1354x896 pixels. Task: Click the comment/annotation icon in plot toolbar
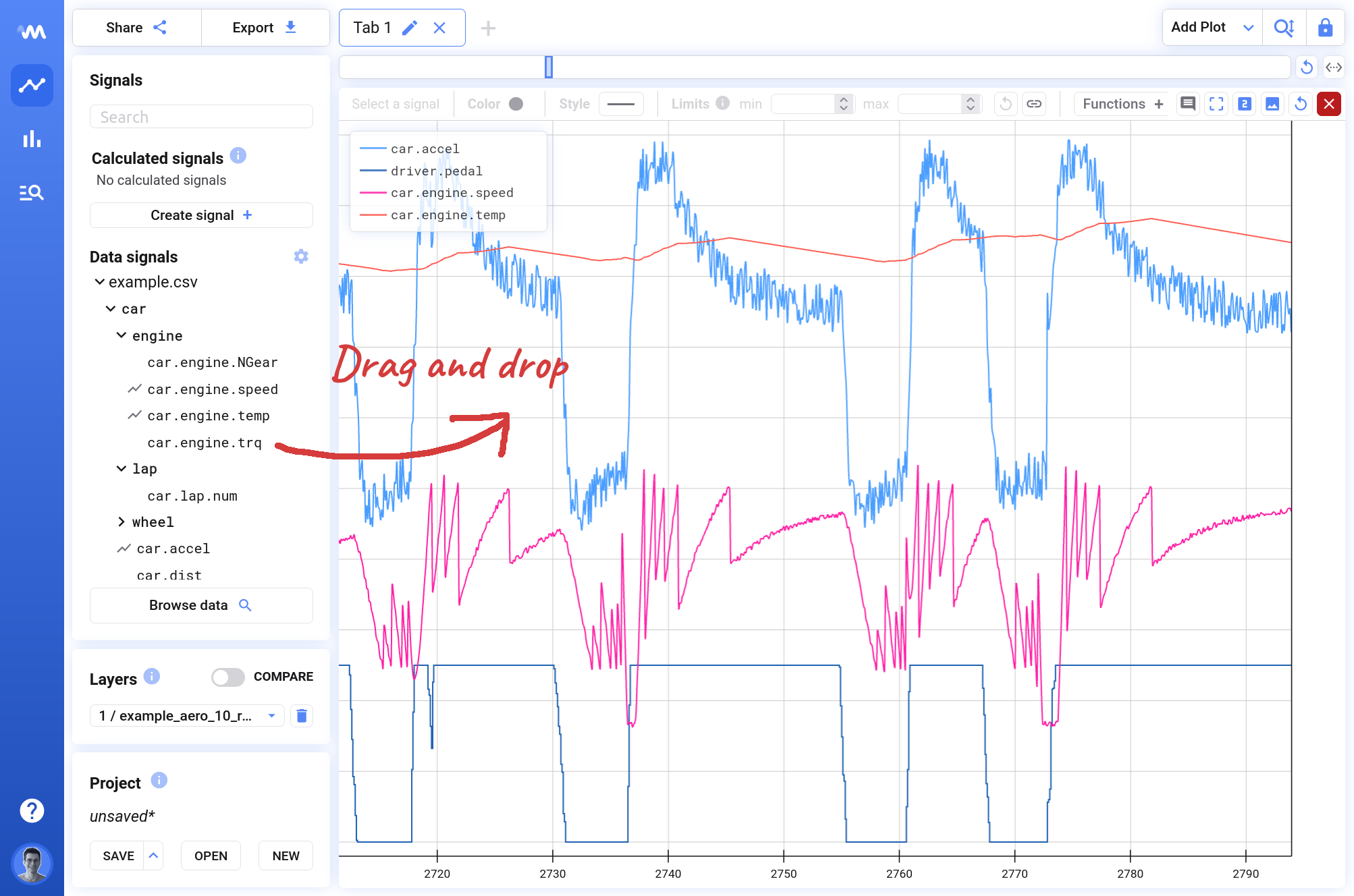[x=1188, y=104]
